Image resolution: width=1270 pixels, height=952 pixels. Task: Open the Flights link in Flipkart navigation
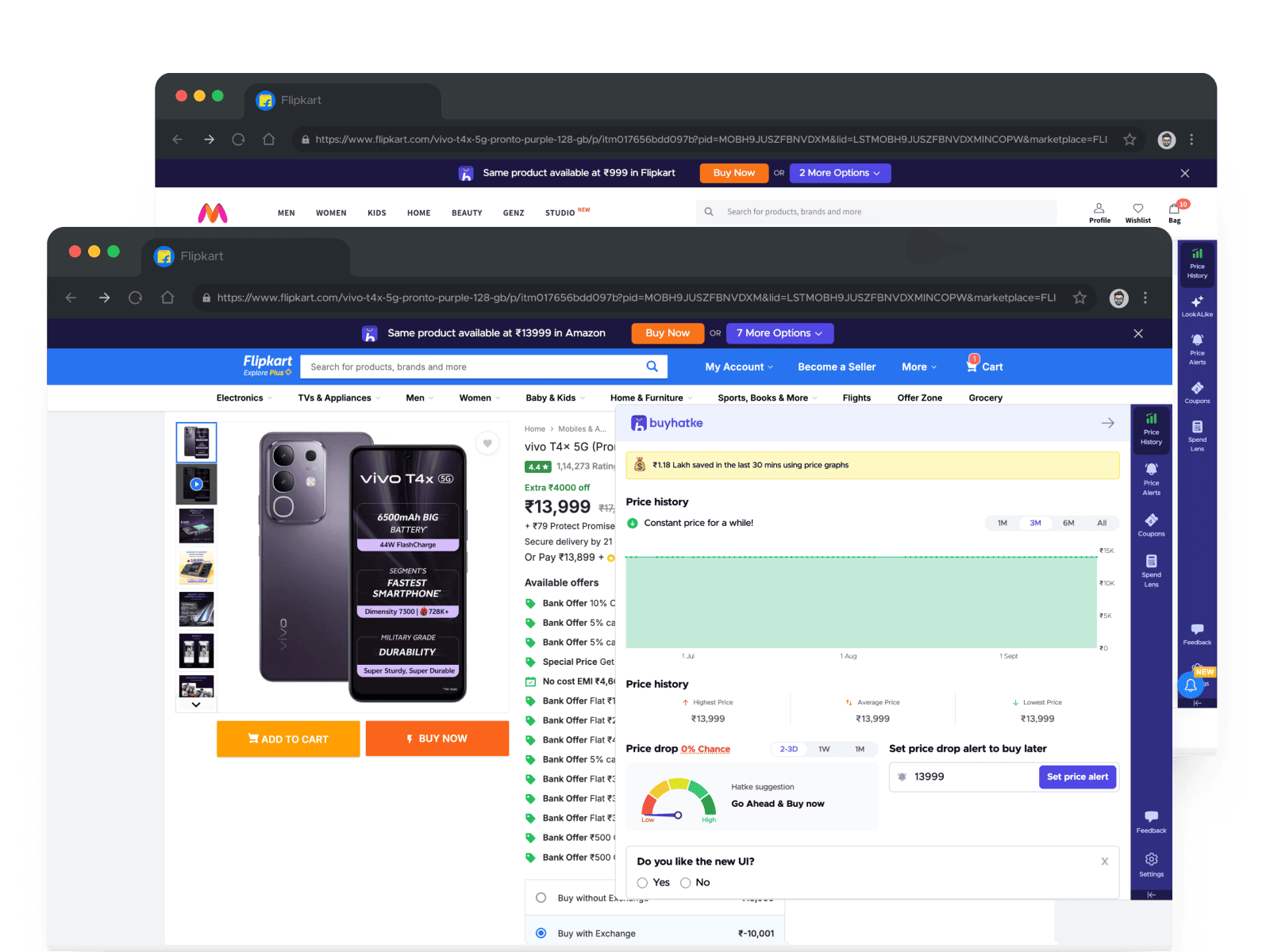point(856,397)
